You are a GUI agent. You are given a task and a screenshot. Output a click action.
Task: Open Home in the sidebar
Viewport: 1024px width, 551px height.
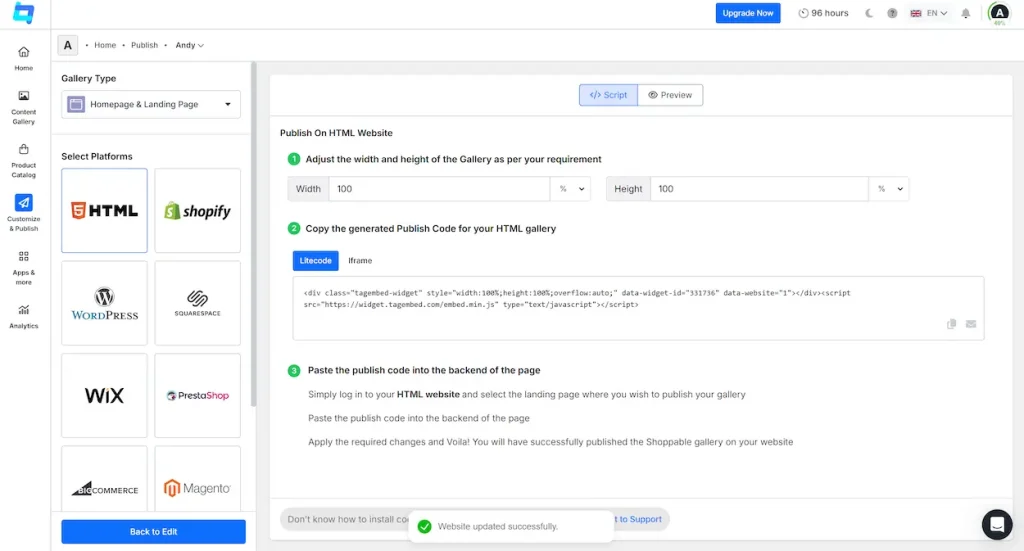pyautogui.click(x=24, y=58)
